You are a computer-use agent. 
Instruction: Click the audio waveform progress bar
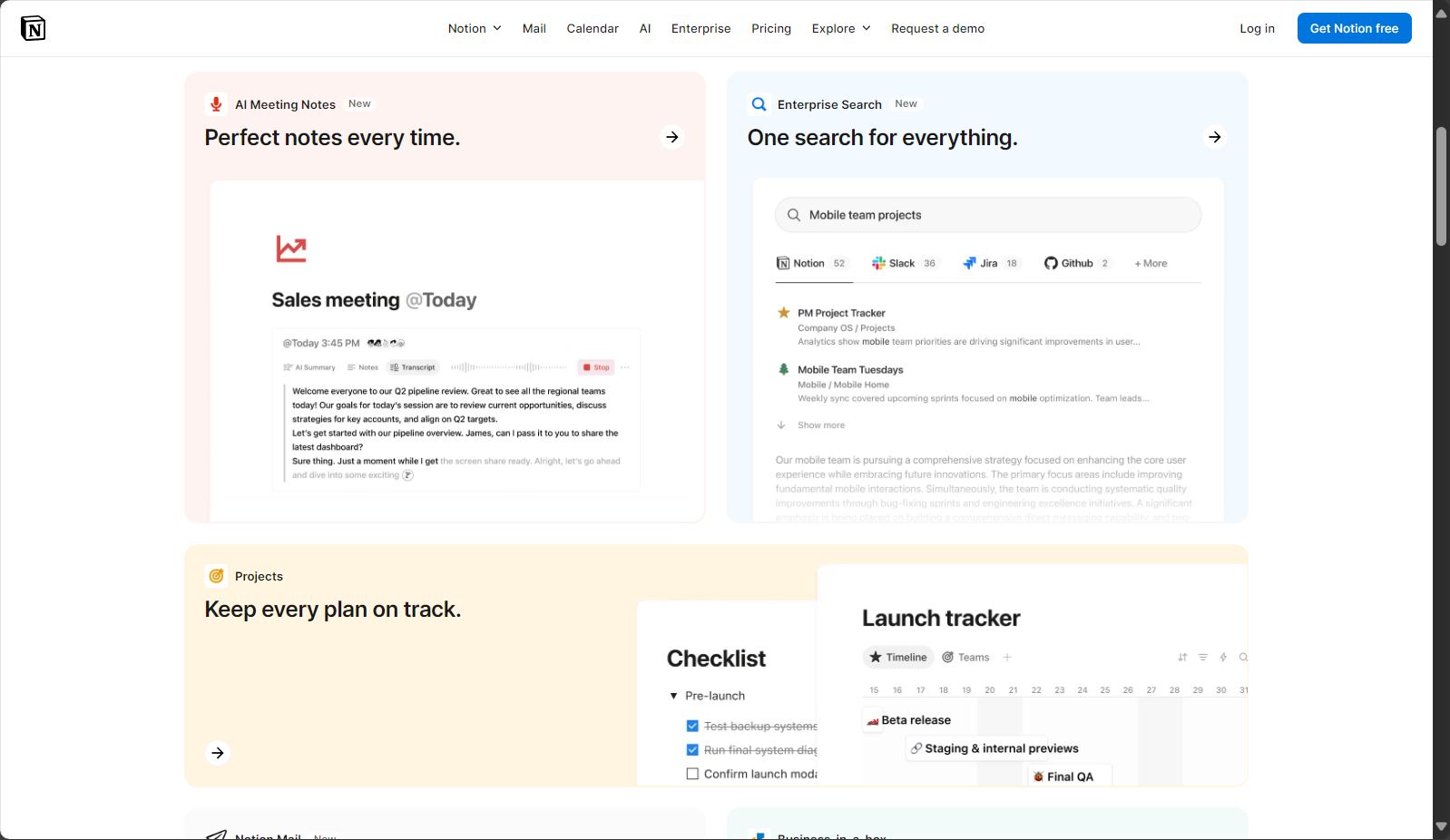tap(509, 367)
